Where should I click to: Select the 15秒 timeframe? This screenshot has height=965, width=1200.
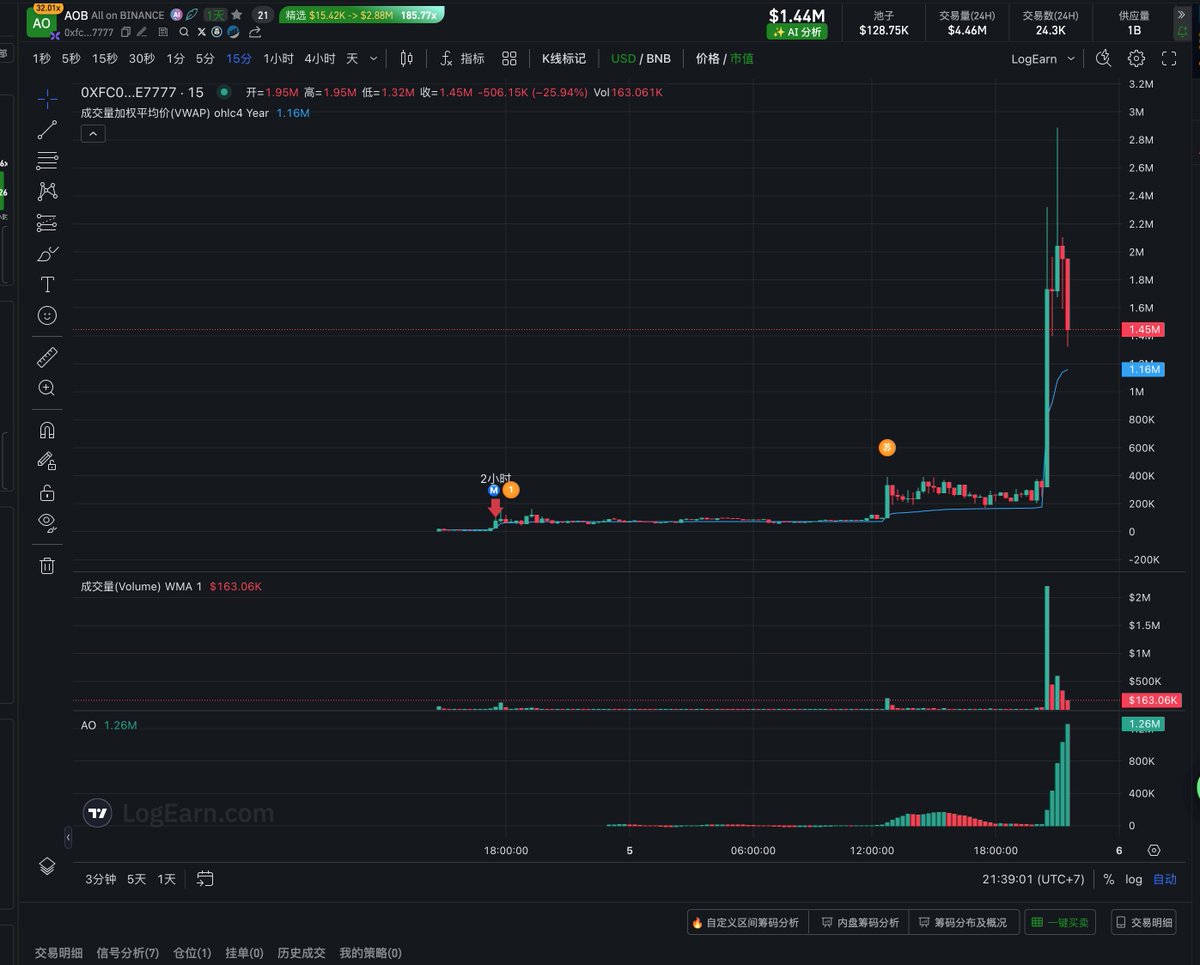104,59
